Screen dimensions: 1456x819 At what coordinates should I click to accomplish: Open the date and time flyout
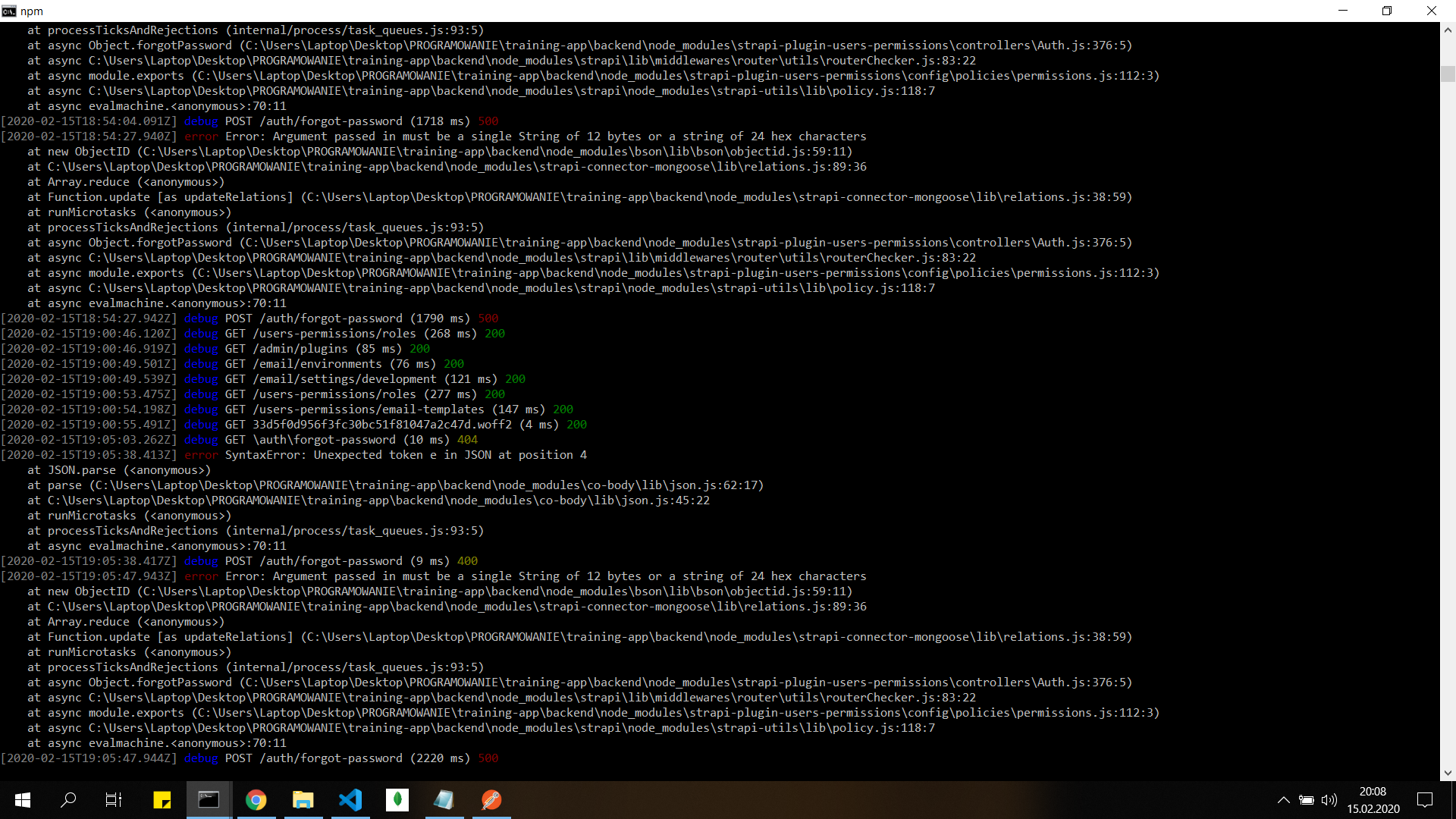(1373, 800)
